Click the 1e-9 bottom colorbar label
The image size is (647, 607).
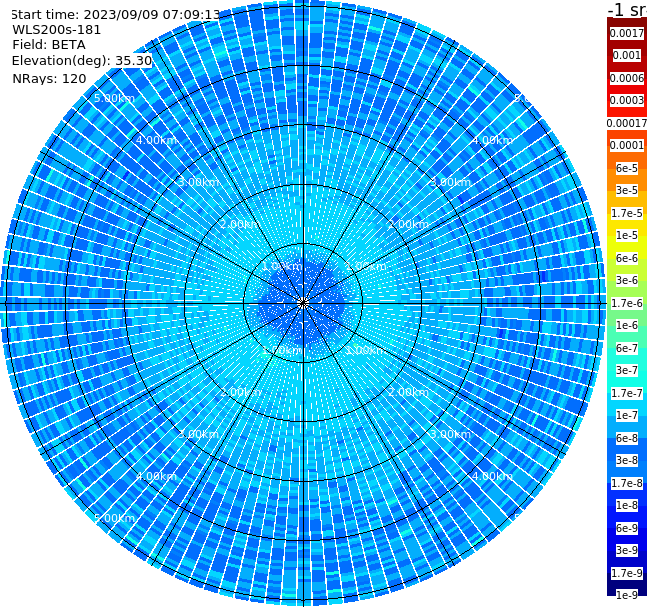[627, 595]
